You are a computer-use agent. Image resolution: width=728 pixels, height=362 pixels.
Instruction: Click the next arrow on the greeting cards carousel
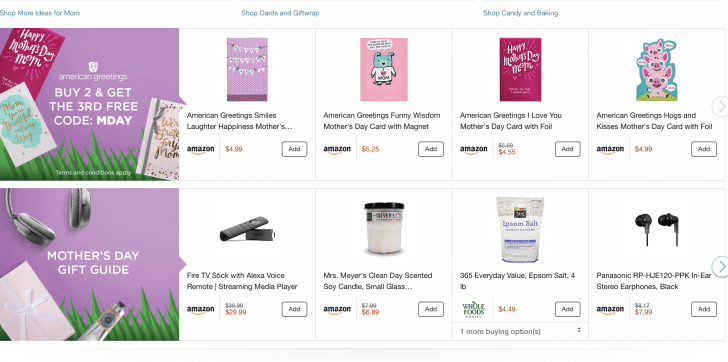721,107
